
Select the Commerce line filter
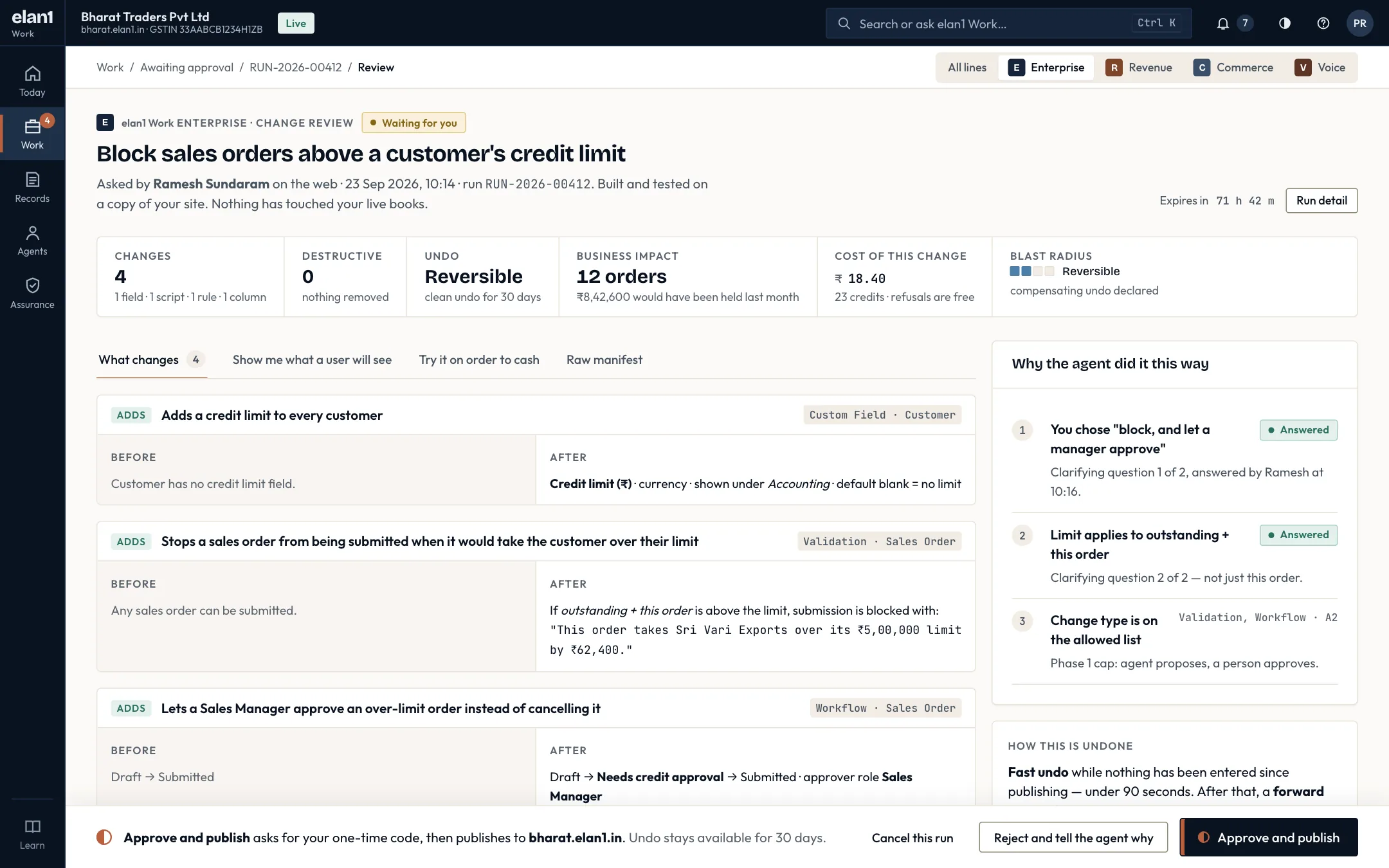tap(1233, 68)
